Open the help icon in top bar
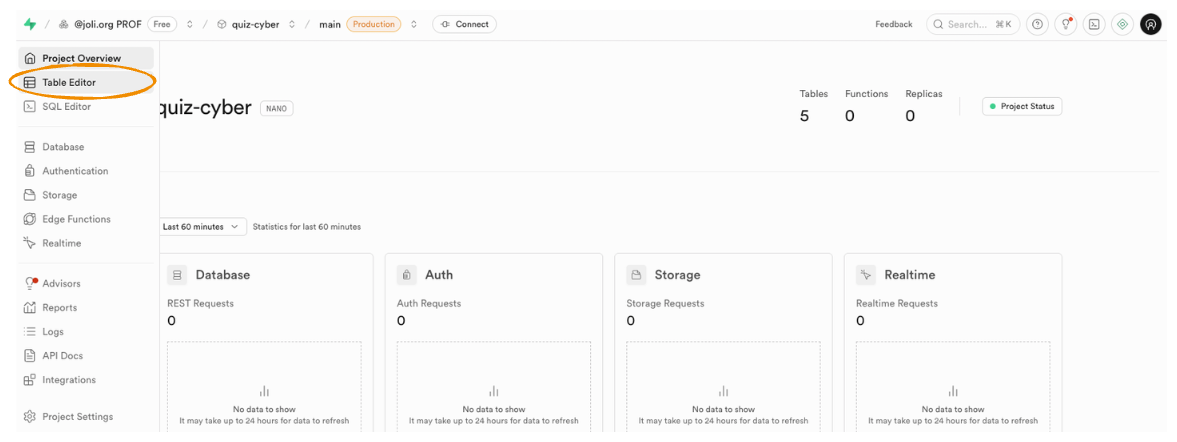This screenshot has height=442, width=1177. click(1037, 24)
